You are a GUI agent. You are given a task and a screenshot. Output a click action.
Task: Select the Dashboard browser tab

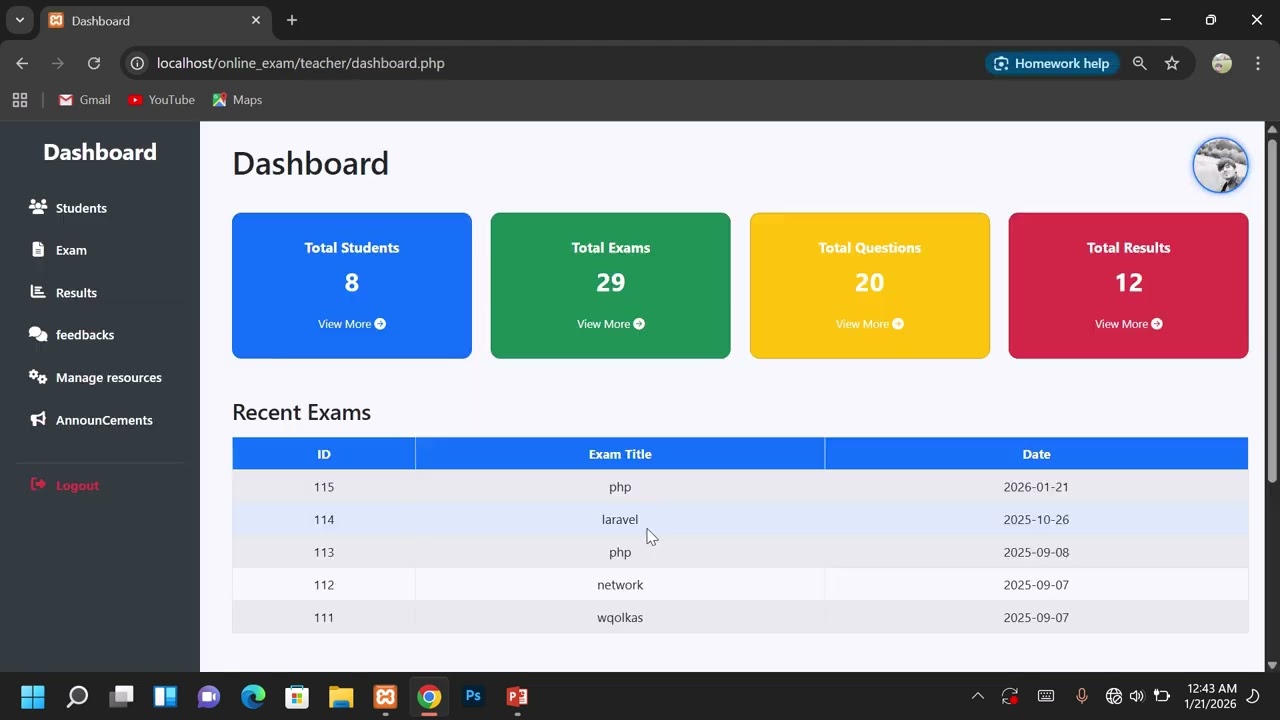pos(155,21)
